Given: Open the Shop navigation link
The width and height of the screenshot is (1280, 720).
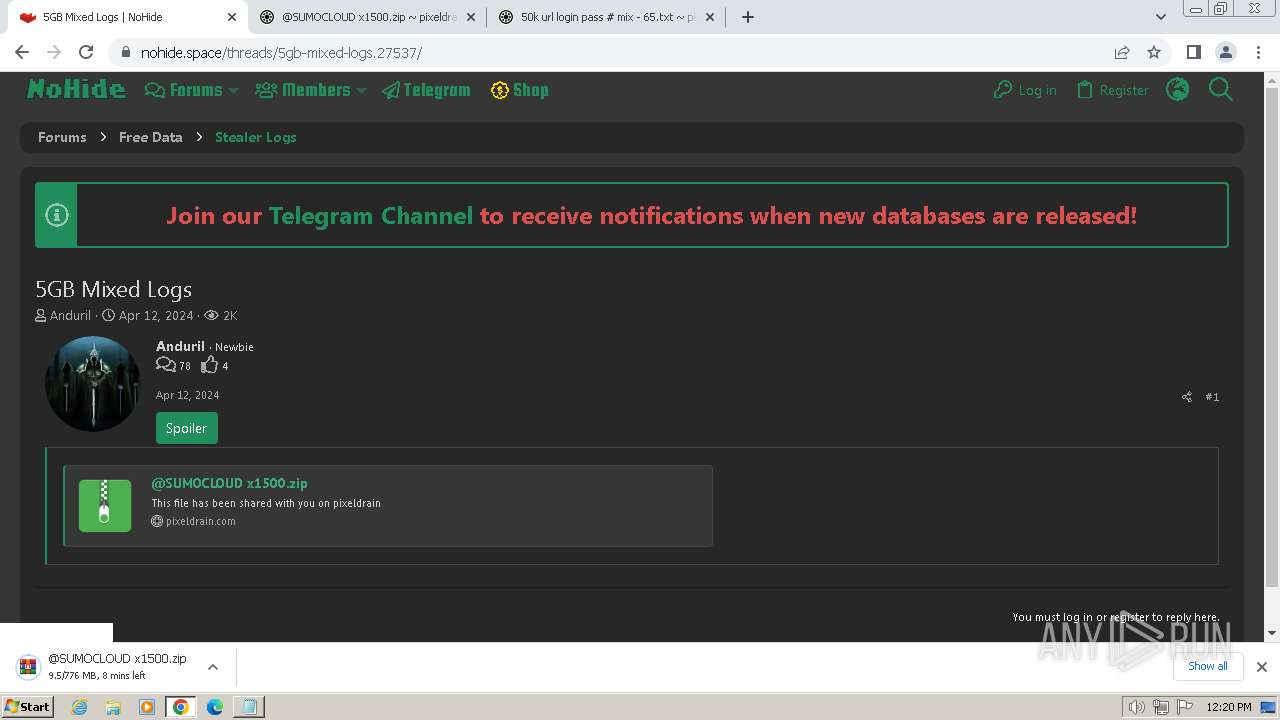Looking at the screenshot, I should pos(519,90).
